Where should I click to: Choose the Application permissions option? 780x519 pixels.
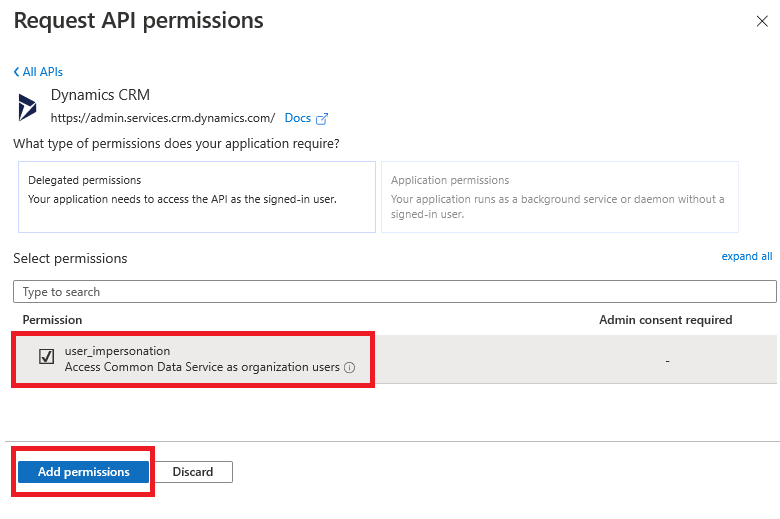(559, 197)
